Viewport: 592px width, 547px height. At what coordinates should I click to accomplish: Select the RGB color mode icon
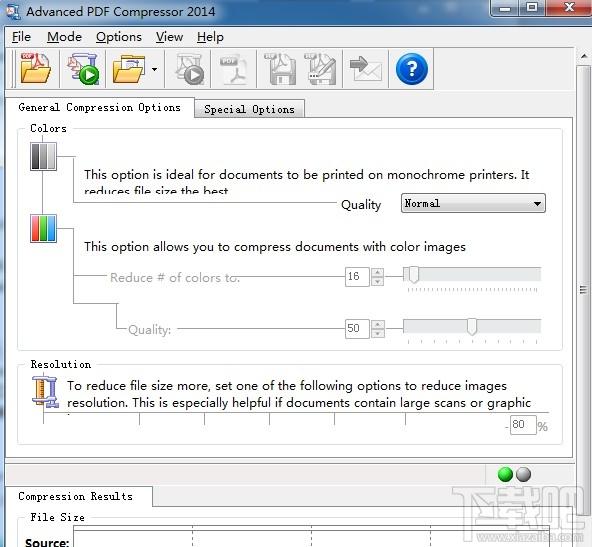click(43, 228)
